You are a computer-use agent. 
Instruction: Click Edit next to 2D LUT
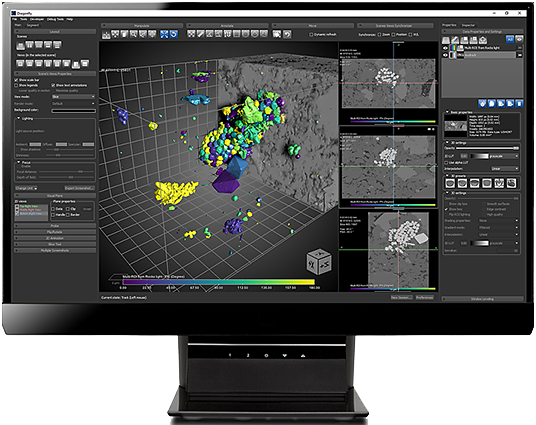tap(464, 156)
